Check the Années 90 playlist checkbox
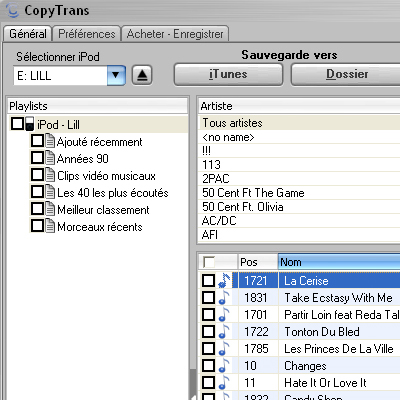Viewport: 400px width, 400px height. click(x=37, y=158)
